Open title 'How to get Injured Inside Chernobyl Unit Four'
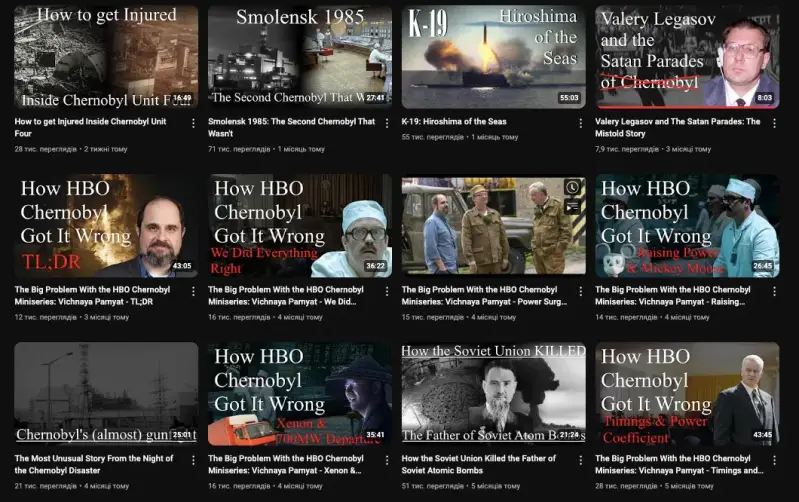This screenshot has height=502, width=799. click(90, 127)
